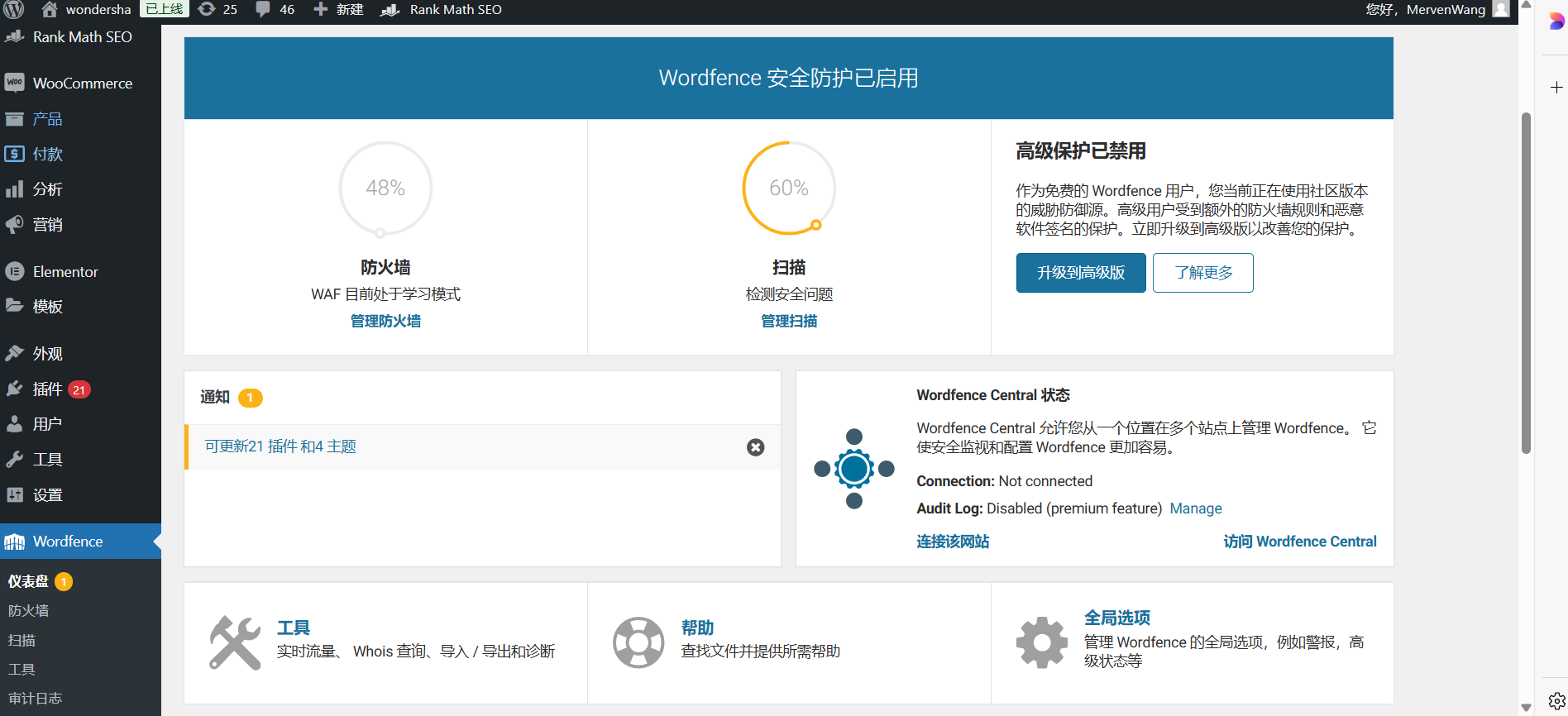The height and width of the screenshot is (716, 1568).
Task: Click the 已上线 status badge
Action: [x=165, y=9]
